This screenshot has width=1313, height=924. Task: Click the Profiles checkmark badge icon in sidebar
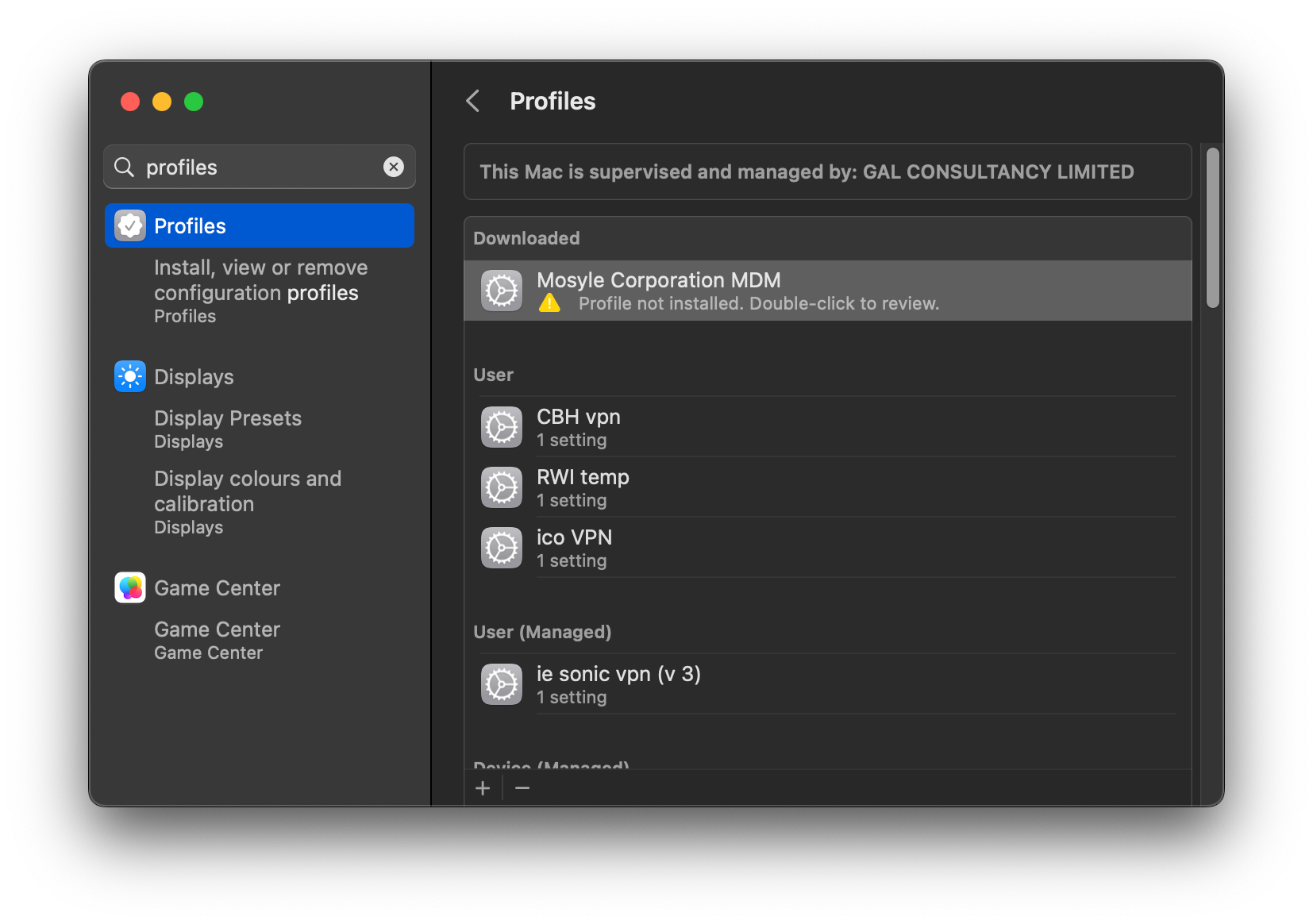pos(130,225)
